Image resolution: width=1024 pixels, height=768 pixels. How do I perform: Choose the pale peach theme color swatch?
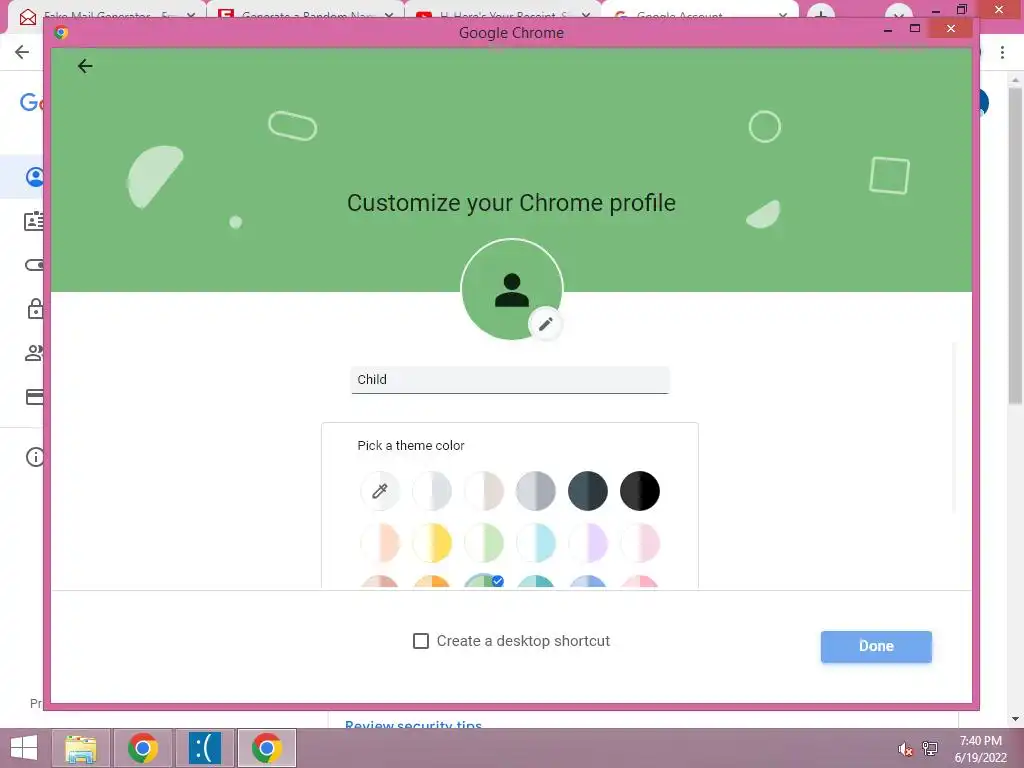[x=379, y=543]
